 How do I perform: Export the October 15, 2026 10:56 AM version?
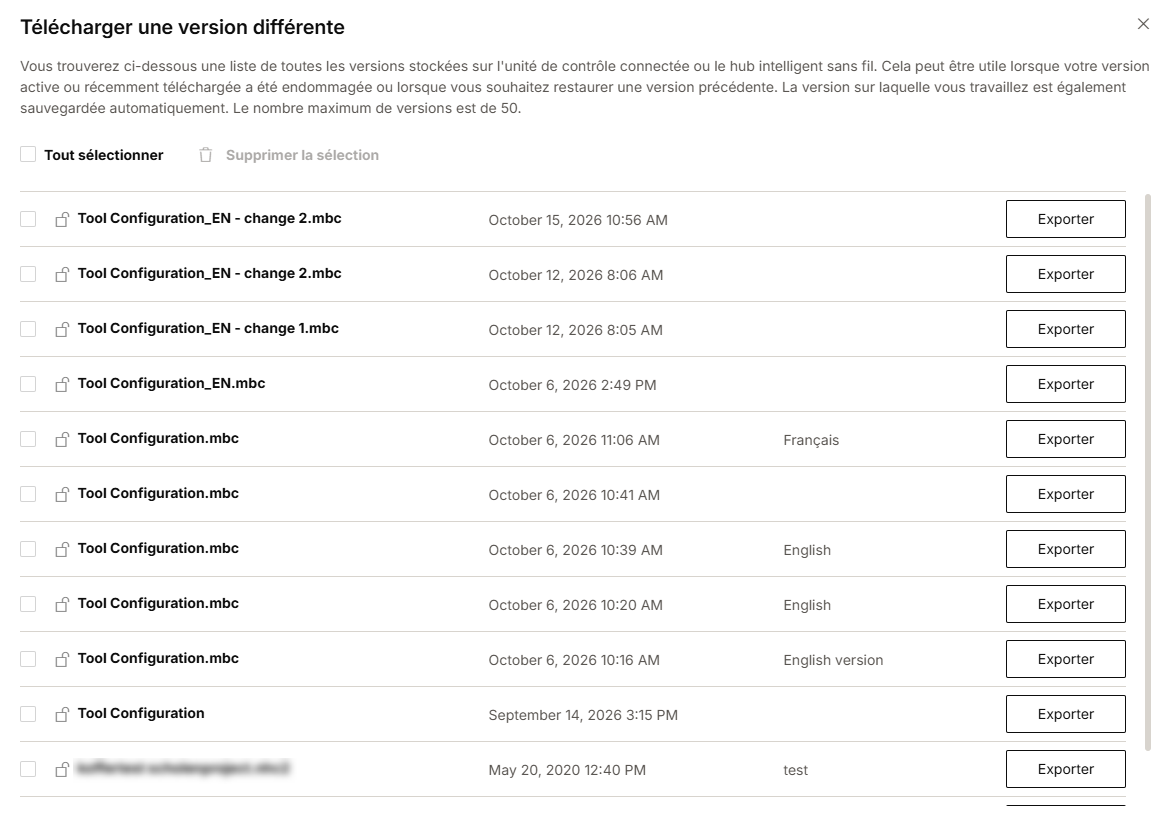pyautogui.click(x=1065, y=219)
